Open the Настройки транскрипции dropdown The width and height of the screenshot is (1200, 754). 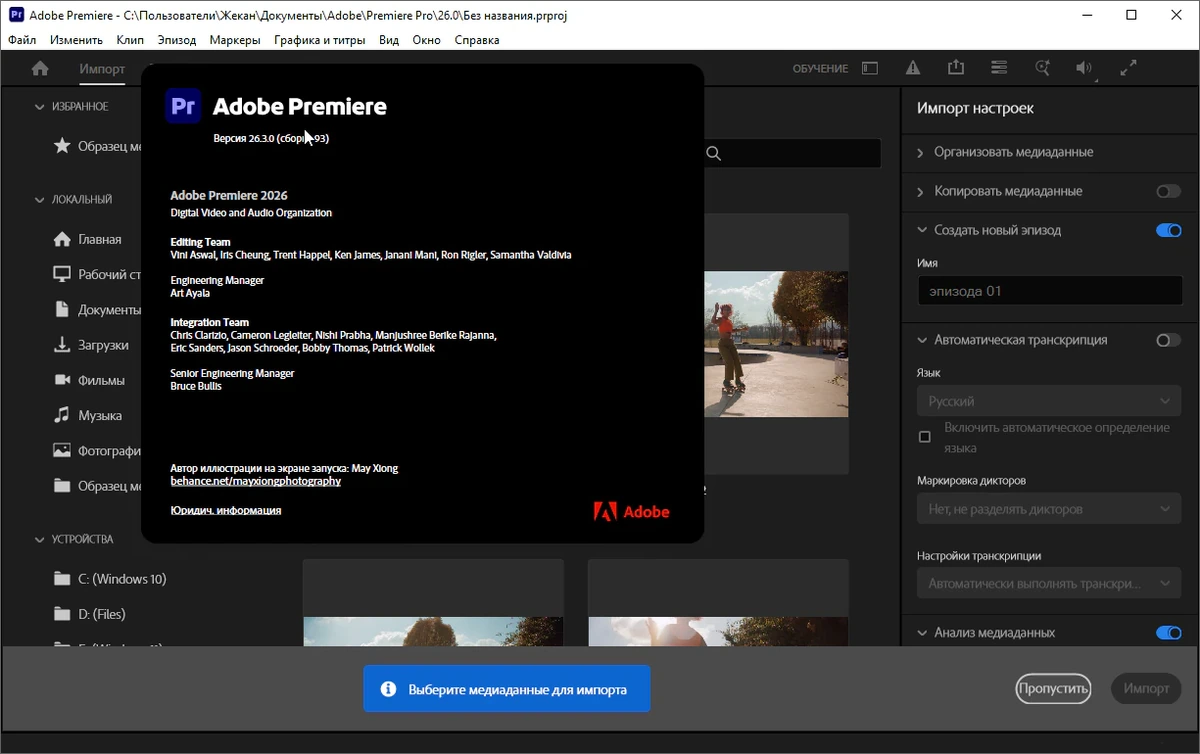[x=1049, y=583]
